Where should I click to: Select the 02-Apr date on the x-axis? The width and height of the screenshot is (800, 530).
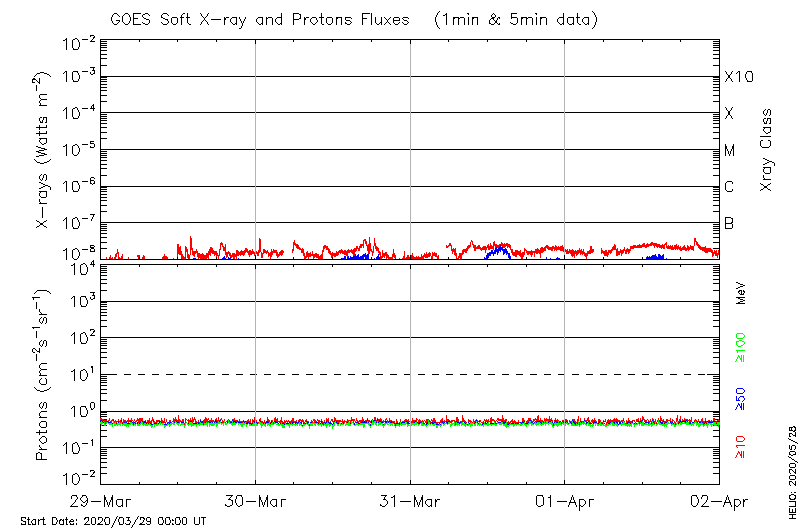point(719,500)
